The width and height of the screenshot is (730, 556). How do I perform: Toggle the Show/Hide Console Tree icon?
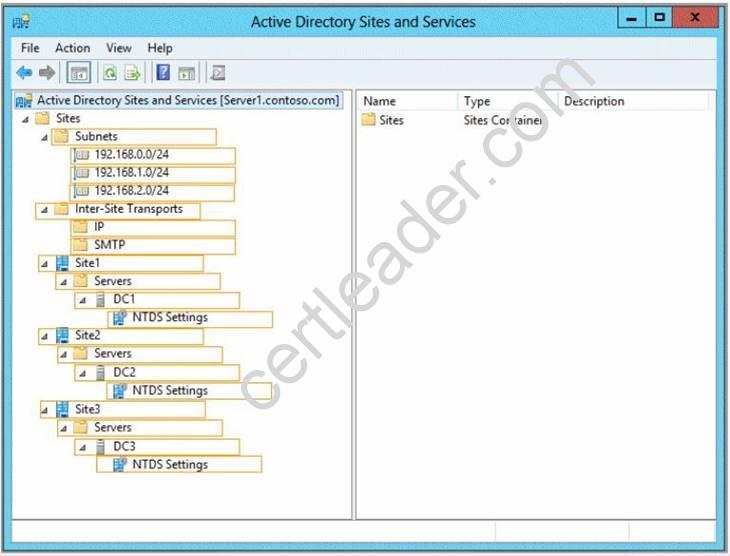coord(77,72)
